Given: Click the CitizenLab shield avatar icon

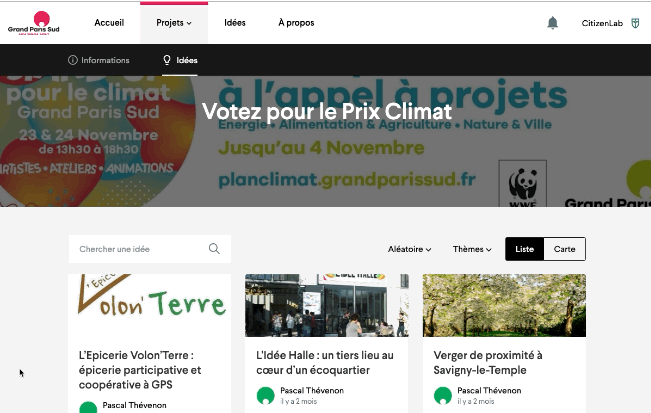Looking at the screenshot, I should [635, 23].
